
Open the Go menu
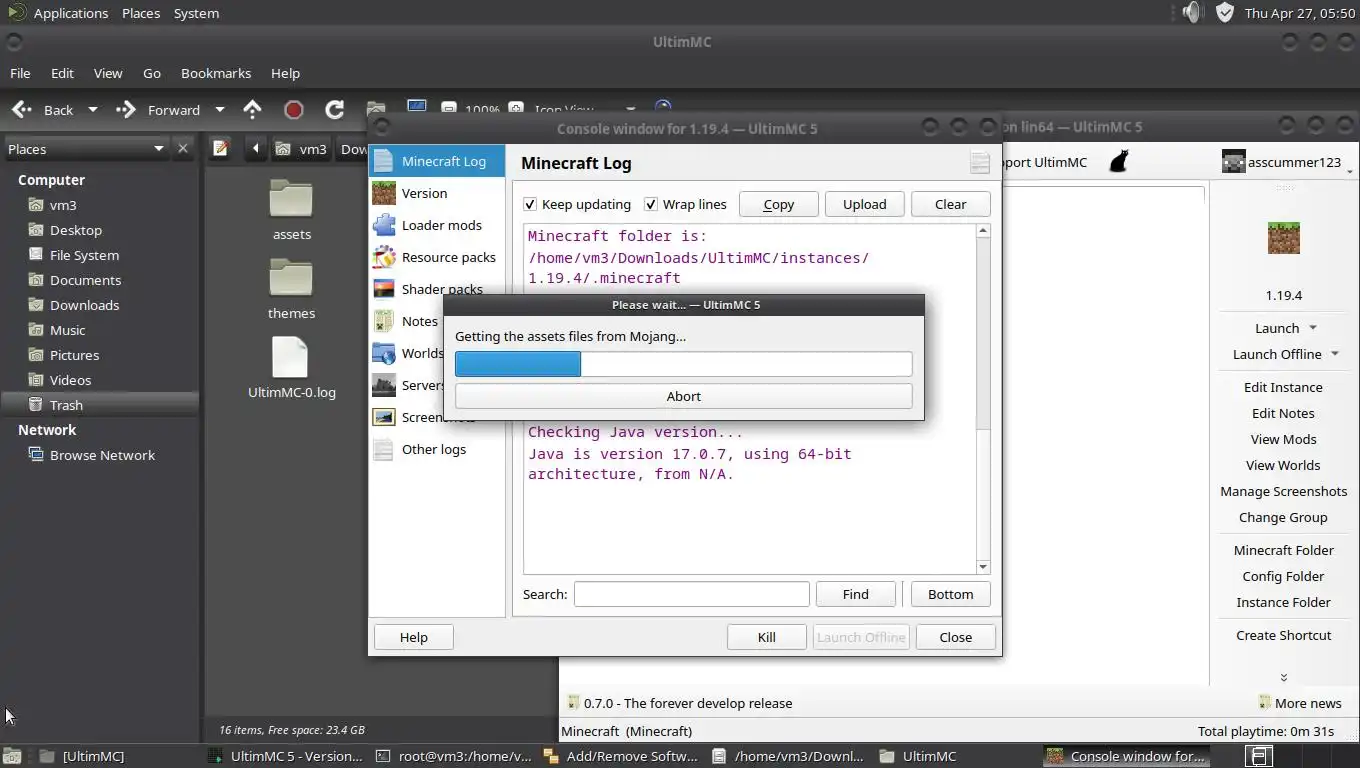[x=152, y=73]
